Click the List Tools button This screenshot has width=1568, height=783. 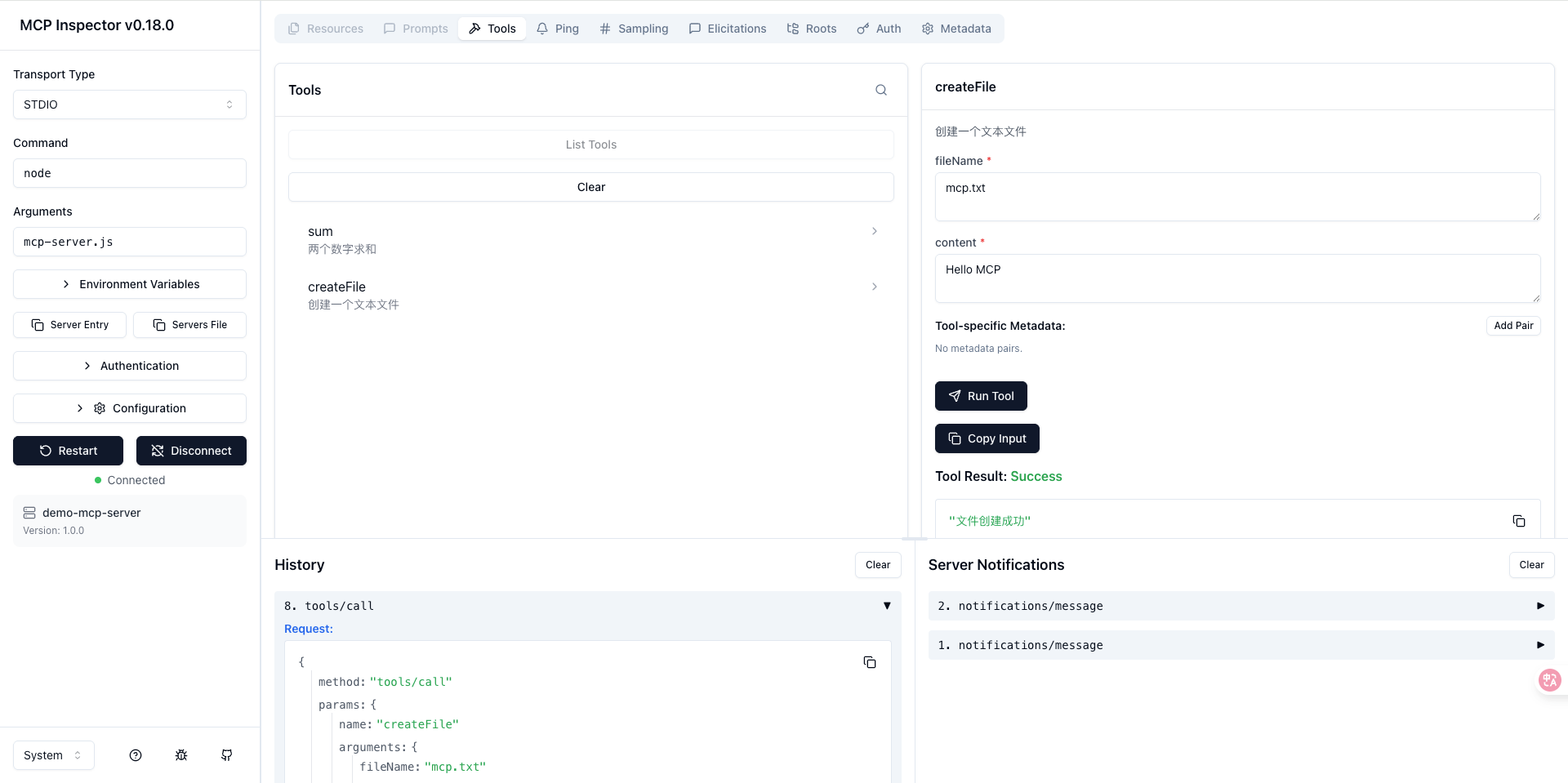tap(591, 145)
